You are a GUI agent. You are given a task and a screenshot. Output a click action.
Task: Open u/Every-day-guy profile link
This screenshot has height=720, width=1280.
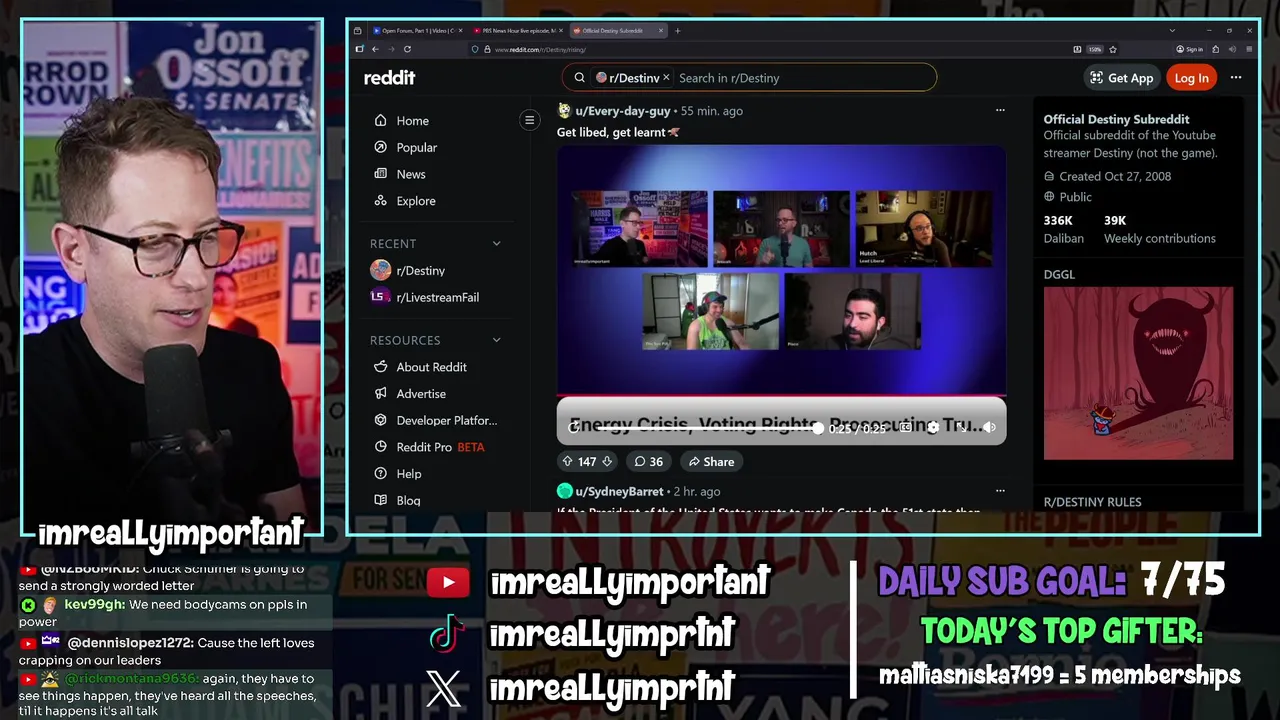tap(622, 111)
